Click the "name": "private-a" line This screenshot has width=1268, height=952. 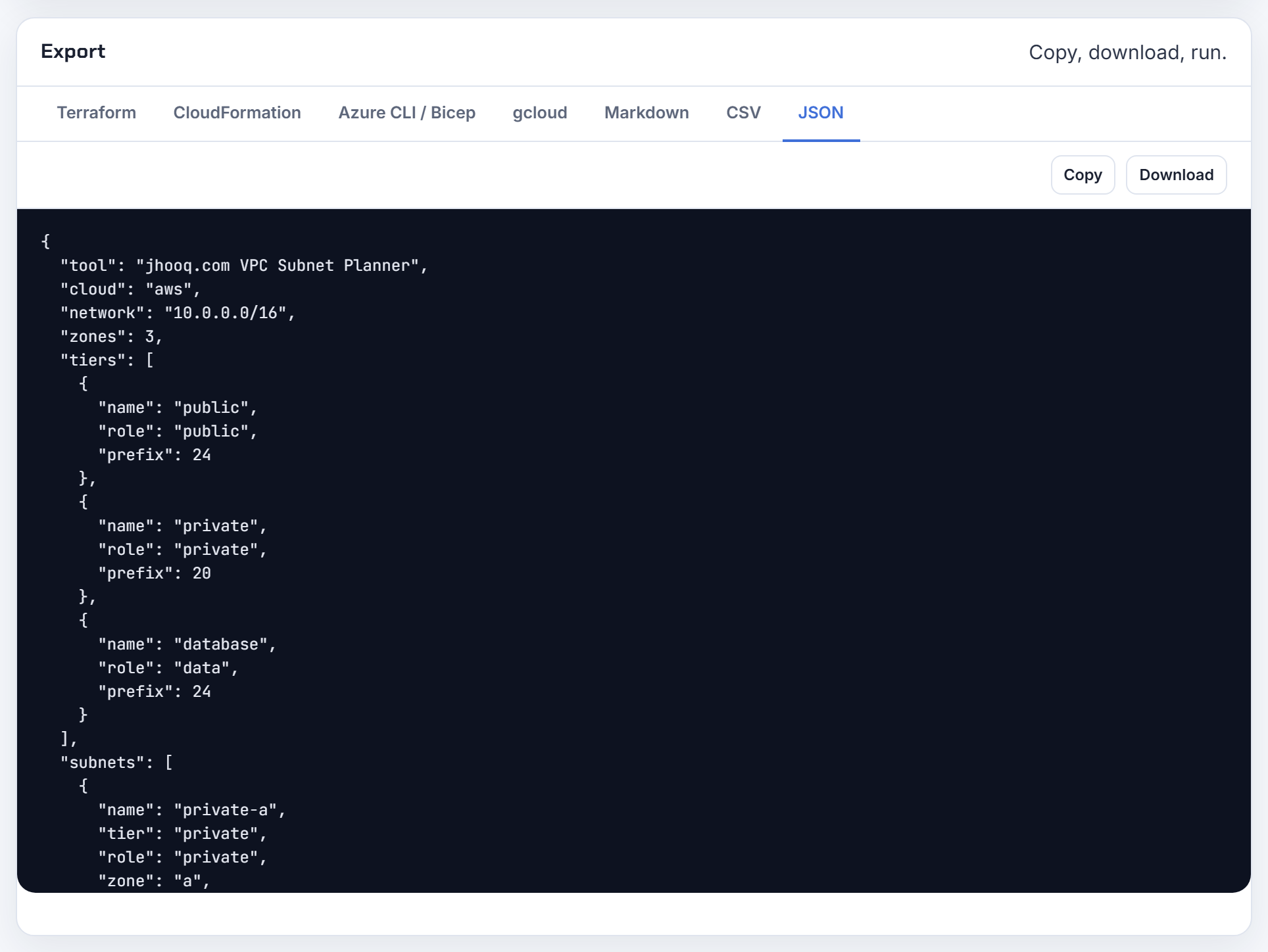pyautogui.click(x=192, y=810)
